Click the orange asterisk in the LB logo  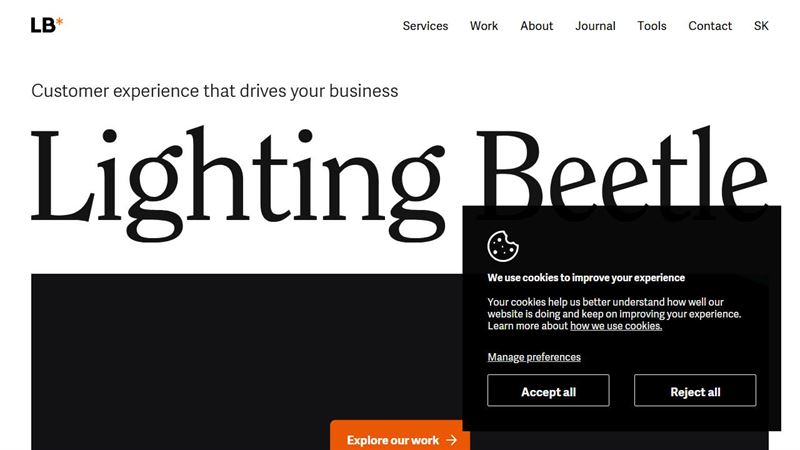[x=59, y=21]
